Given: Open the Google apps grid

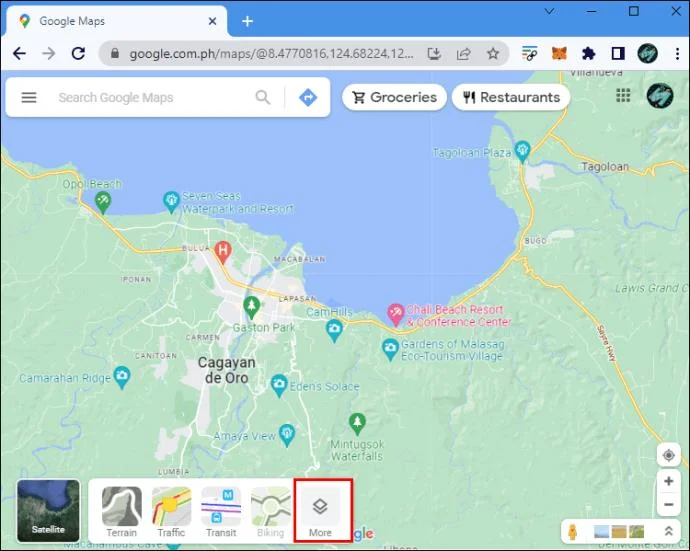Looking at the screenshot, I should click(x=623, y=96).
